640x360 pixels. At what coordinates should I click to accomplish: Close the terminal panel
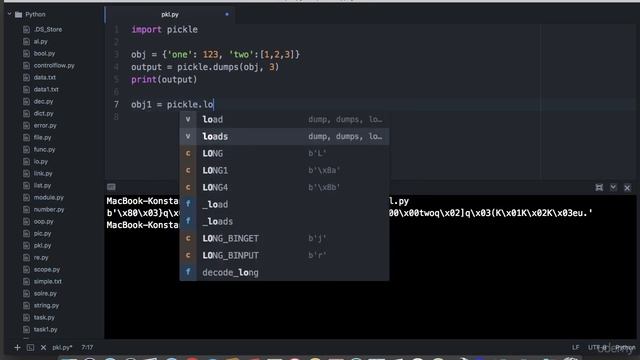627,188
